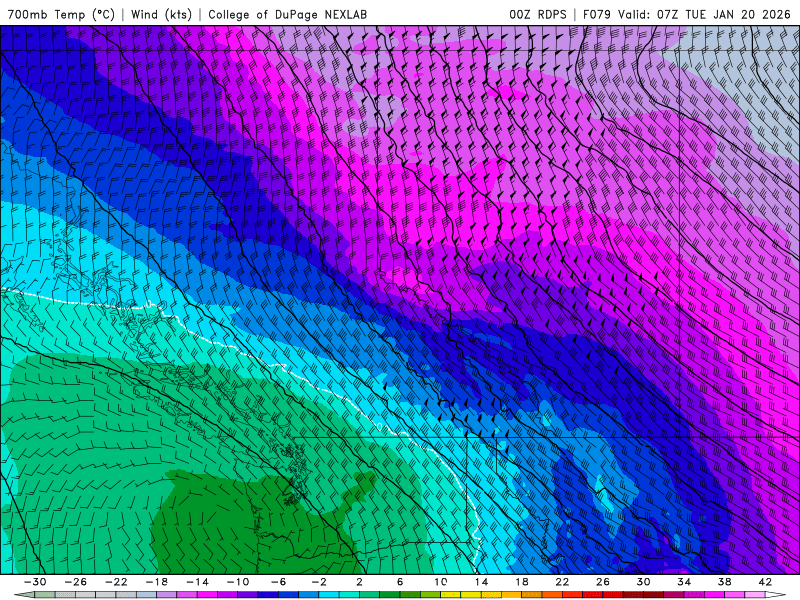Click the '34' color scale label
Screen dimensions: 800x600
(x=684, y=582)
